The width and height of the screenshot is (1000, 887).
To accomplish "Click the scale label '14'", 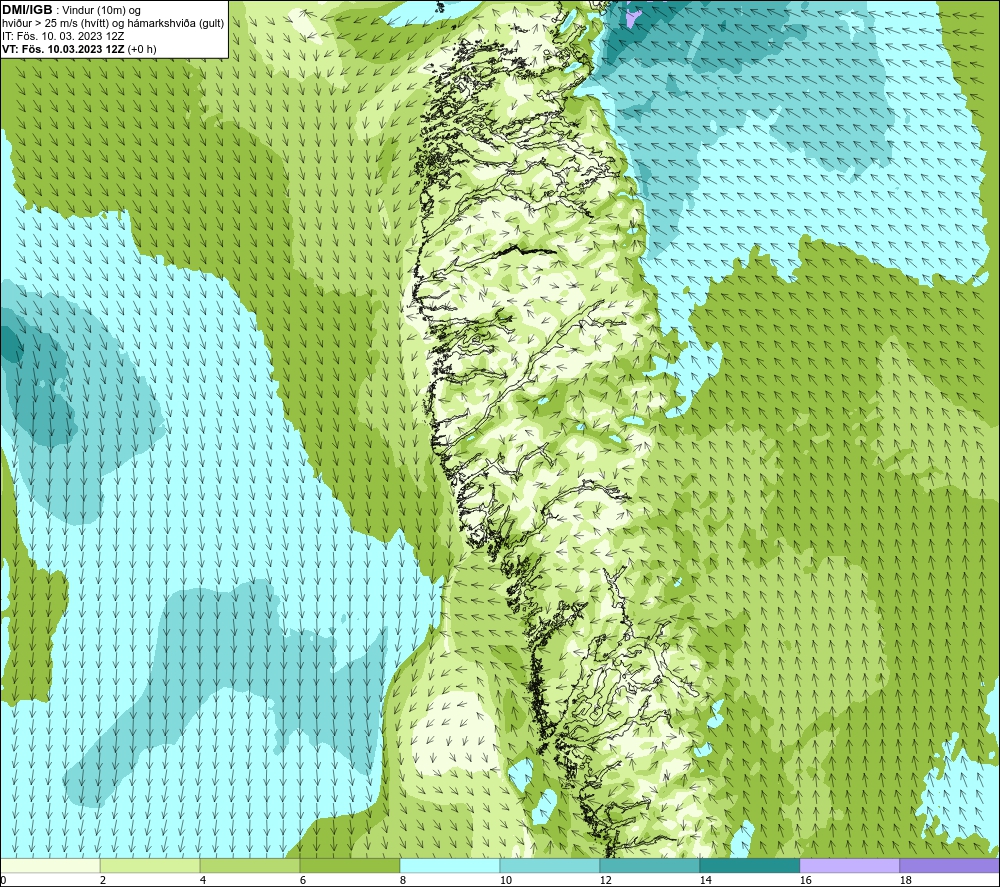I will pos(705,880).
